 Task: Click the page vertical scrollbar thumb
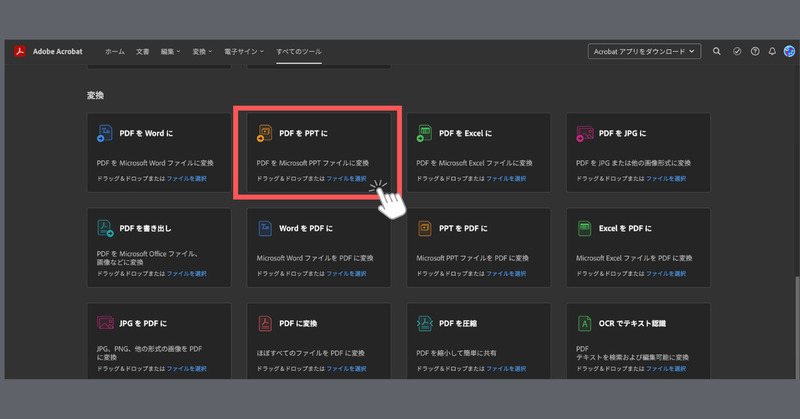point(797,328)
